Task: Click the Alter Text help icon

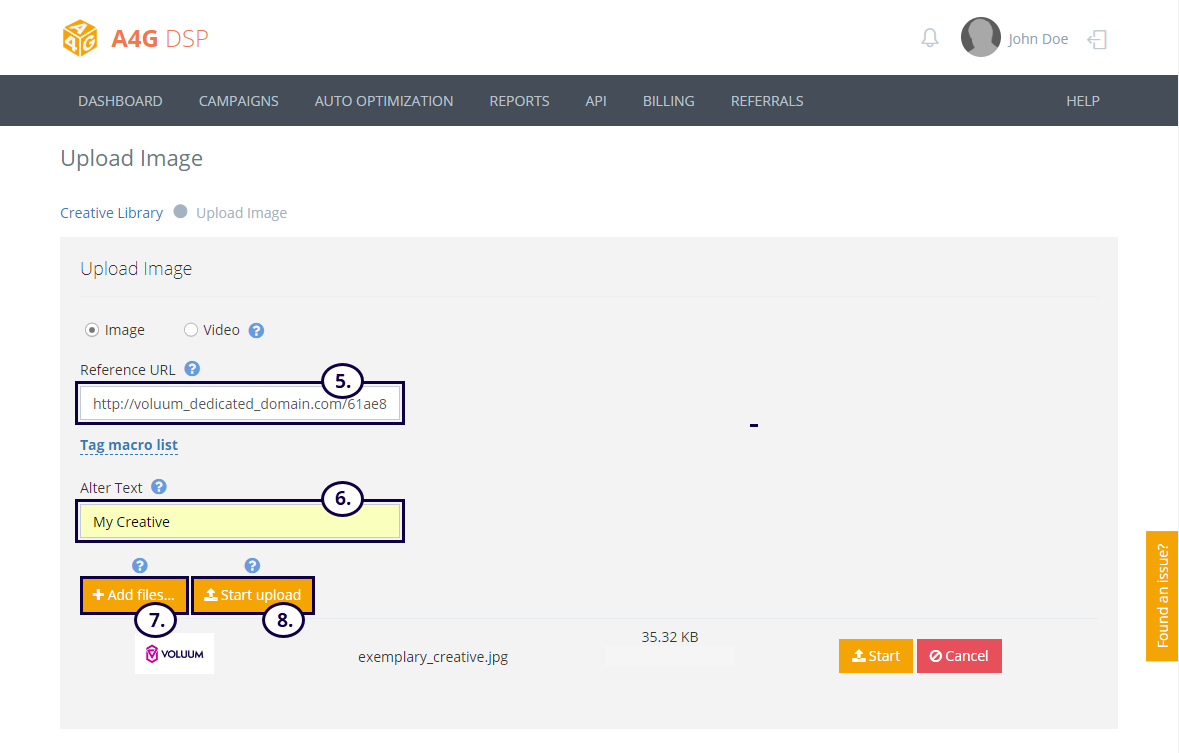Action: tap(159, 487)
